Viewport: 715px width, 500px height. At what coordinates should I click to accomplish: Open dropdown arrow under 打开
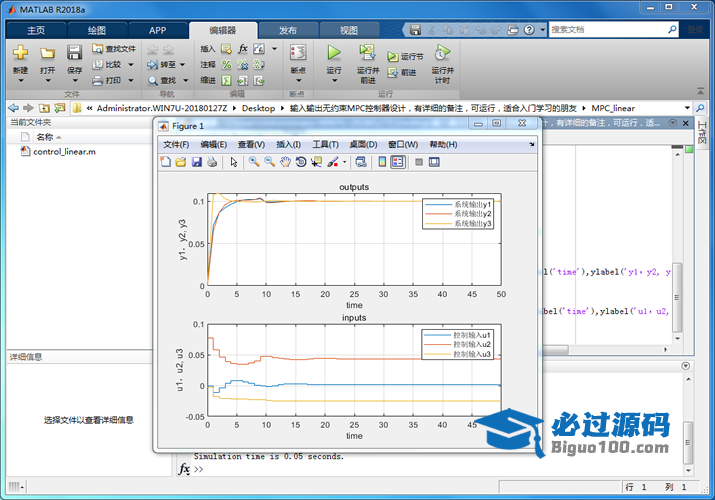47,81
